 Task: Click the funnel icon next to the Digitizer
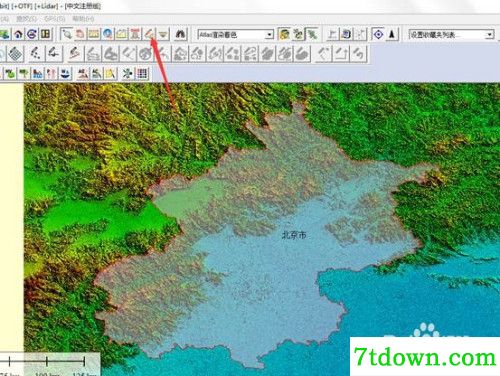pyautogui.click(x=163, y=34)
